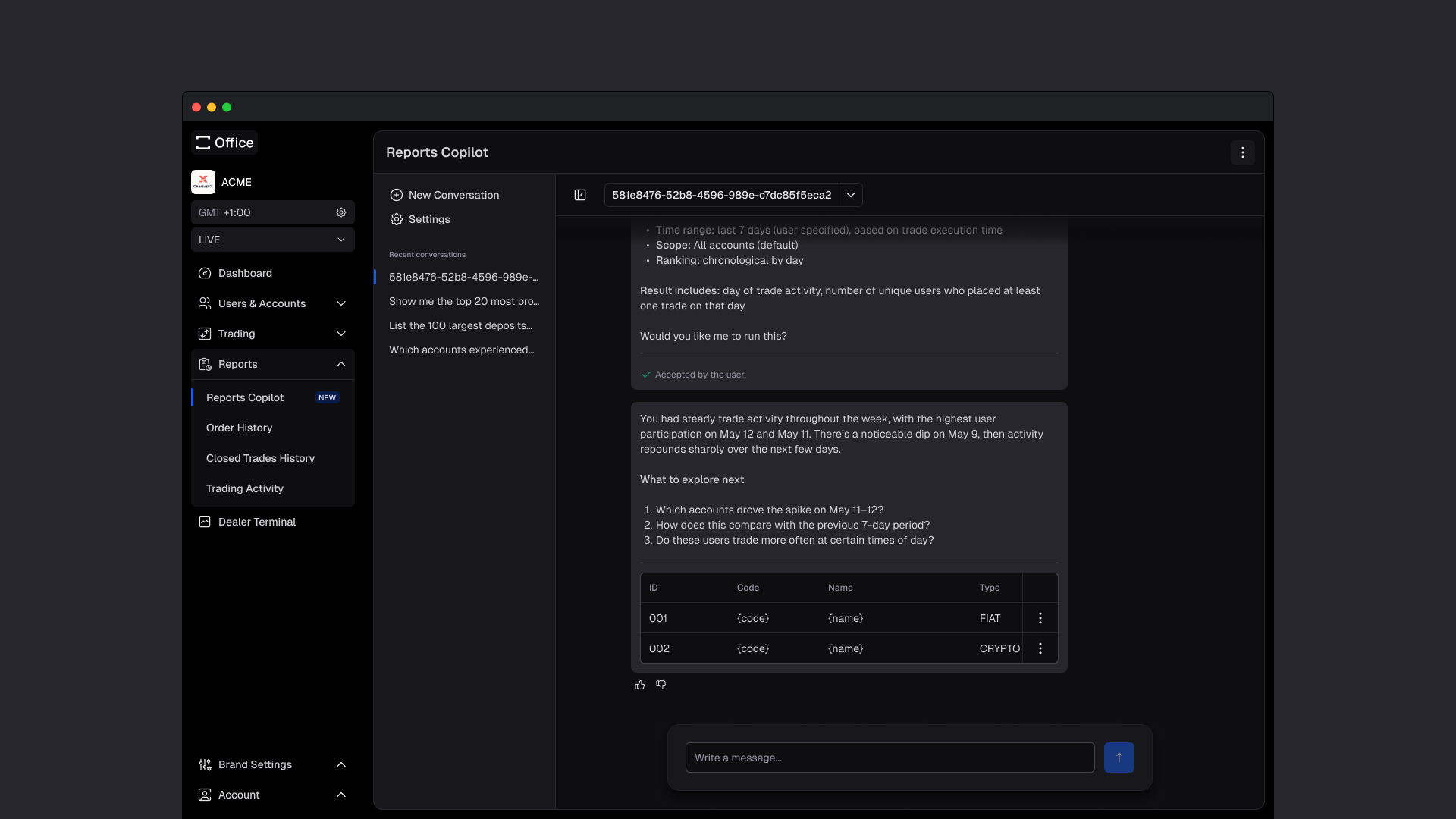Click the 'What to explore next' heading
1456x819 pixels.
(x=692, y=479)
